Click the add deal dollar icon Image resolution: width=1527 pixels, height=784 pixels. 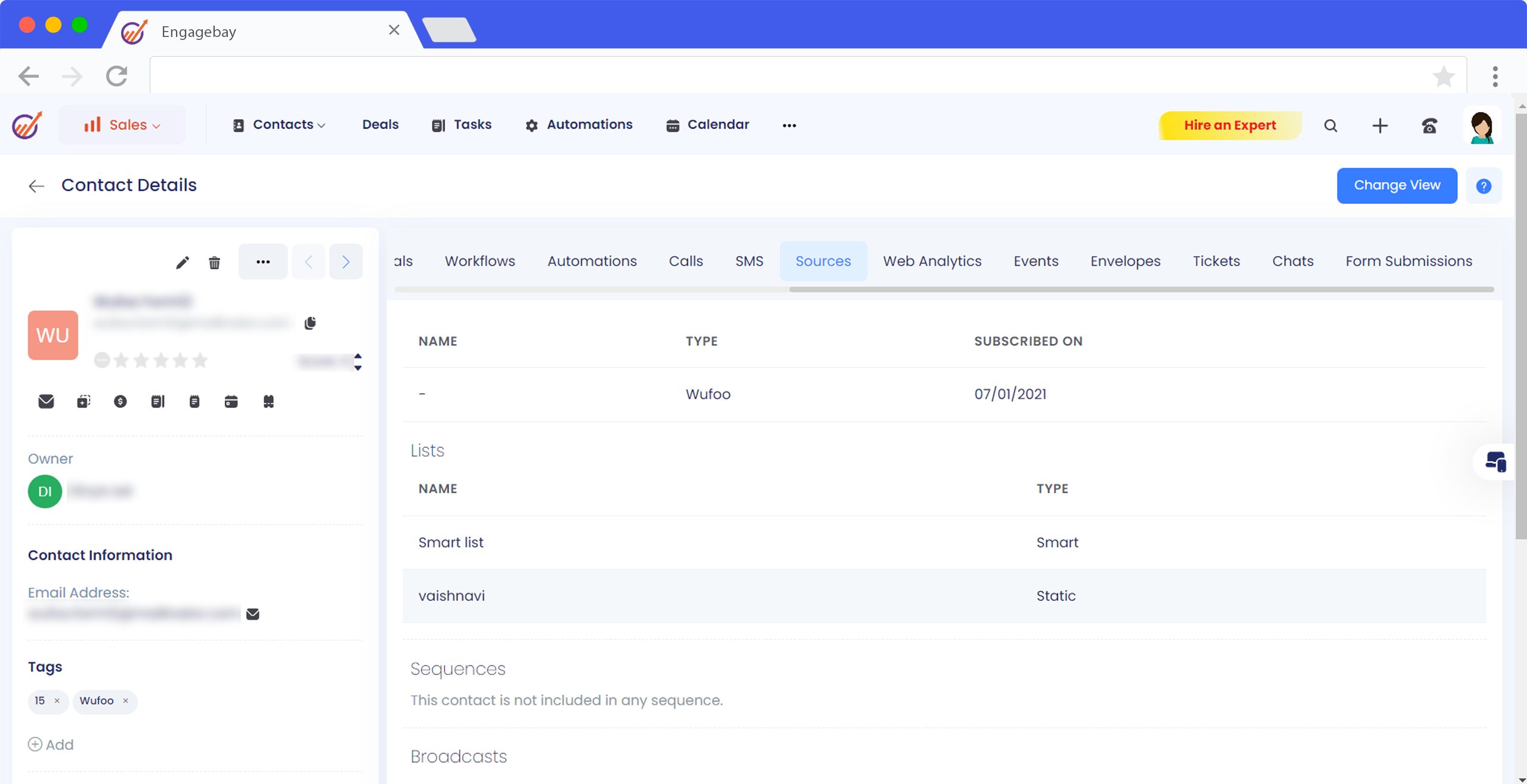(x=120, y=401)
